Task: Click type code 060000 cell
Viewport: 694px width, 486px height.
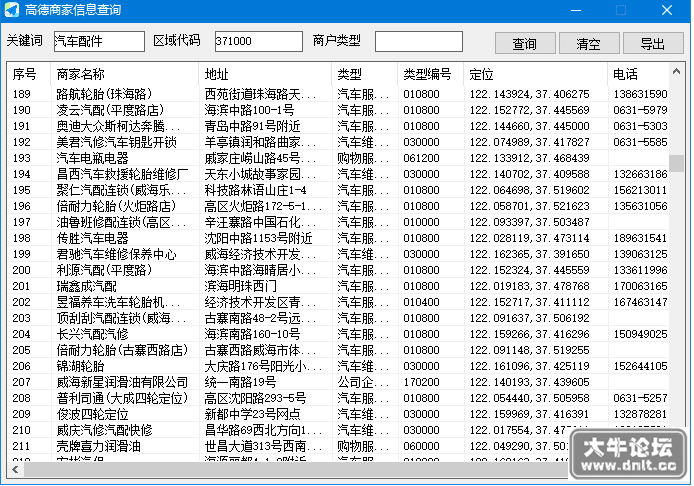Action: (x=421, y=446)
